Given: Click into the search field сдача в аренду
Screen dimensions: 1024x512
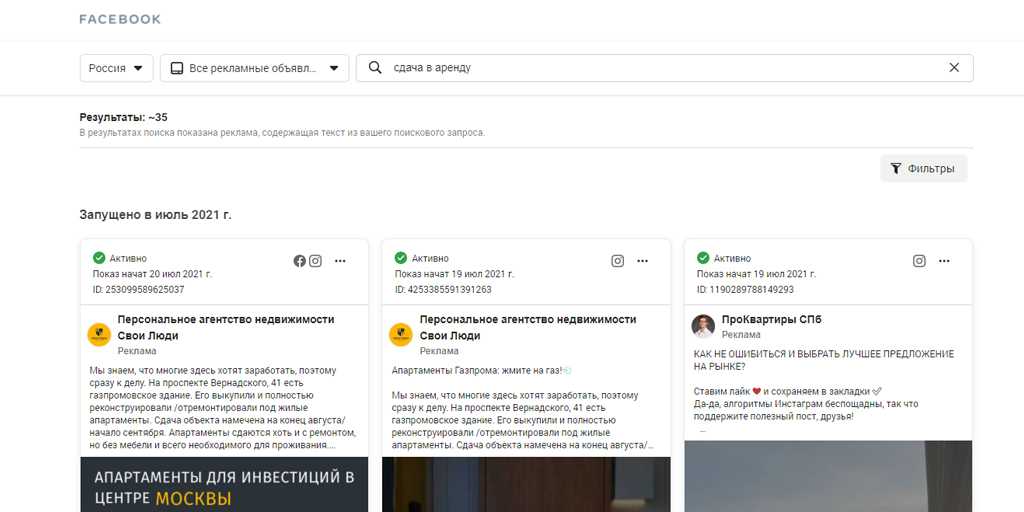Looking at the screenshot, I should pos(660,68).
